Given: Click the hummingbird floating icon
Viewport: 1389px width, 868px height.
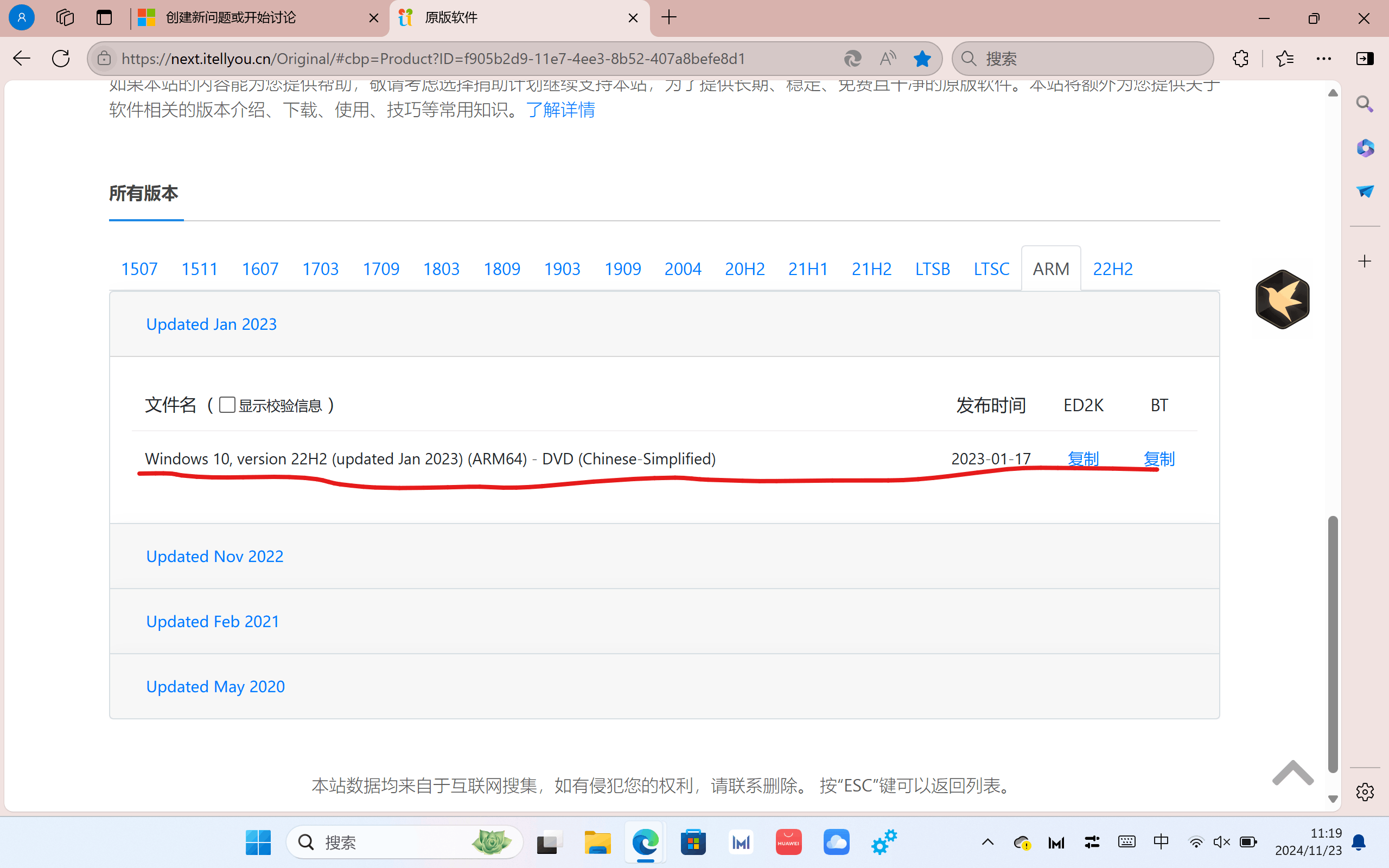Looking at the screenshot, I should tap(1282, 299).
